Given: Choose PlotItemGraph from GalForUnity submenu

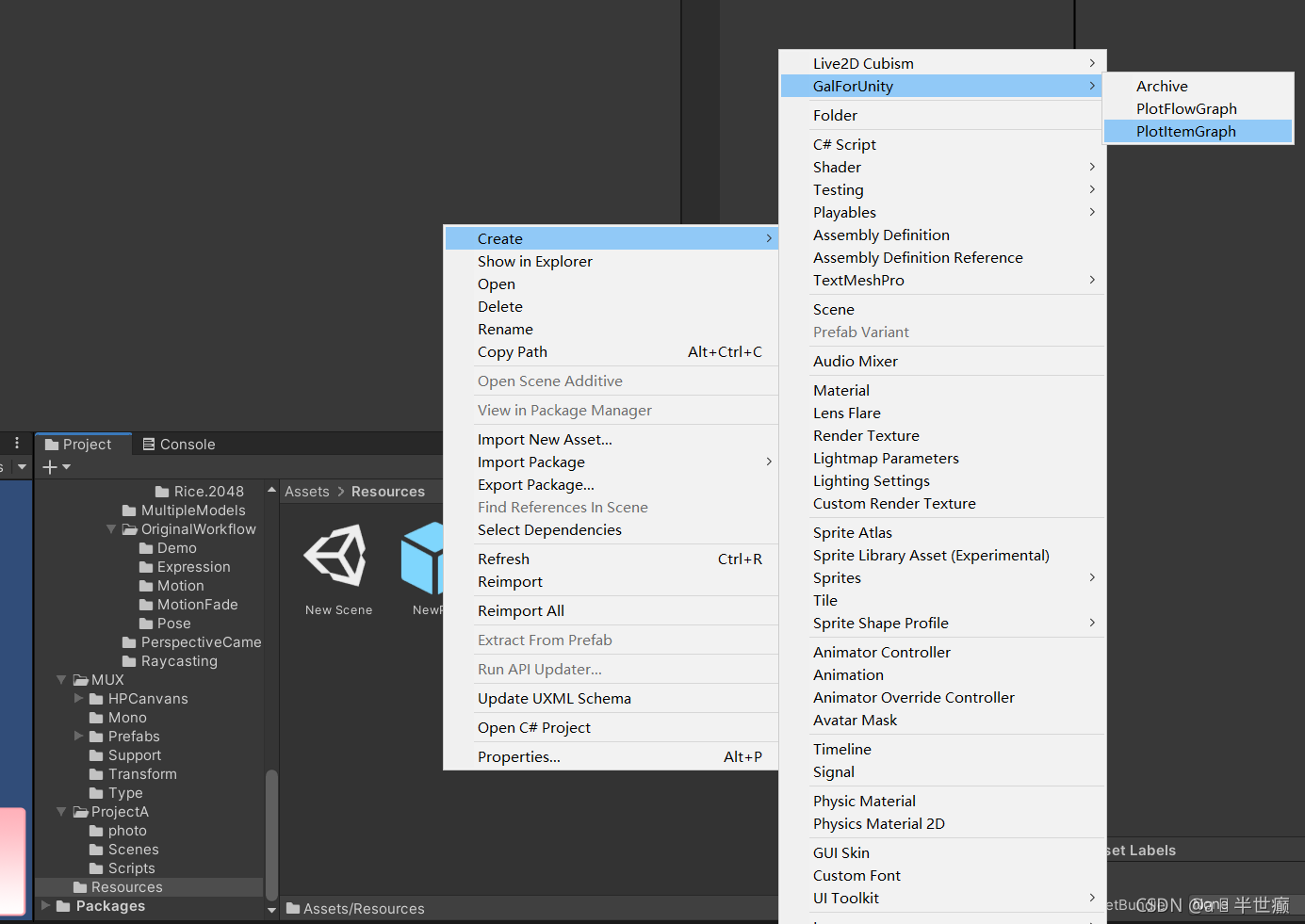Looking at the screenshot, I should 1198,132.
